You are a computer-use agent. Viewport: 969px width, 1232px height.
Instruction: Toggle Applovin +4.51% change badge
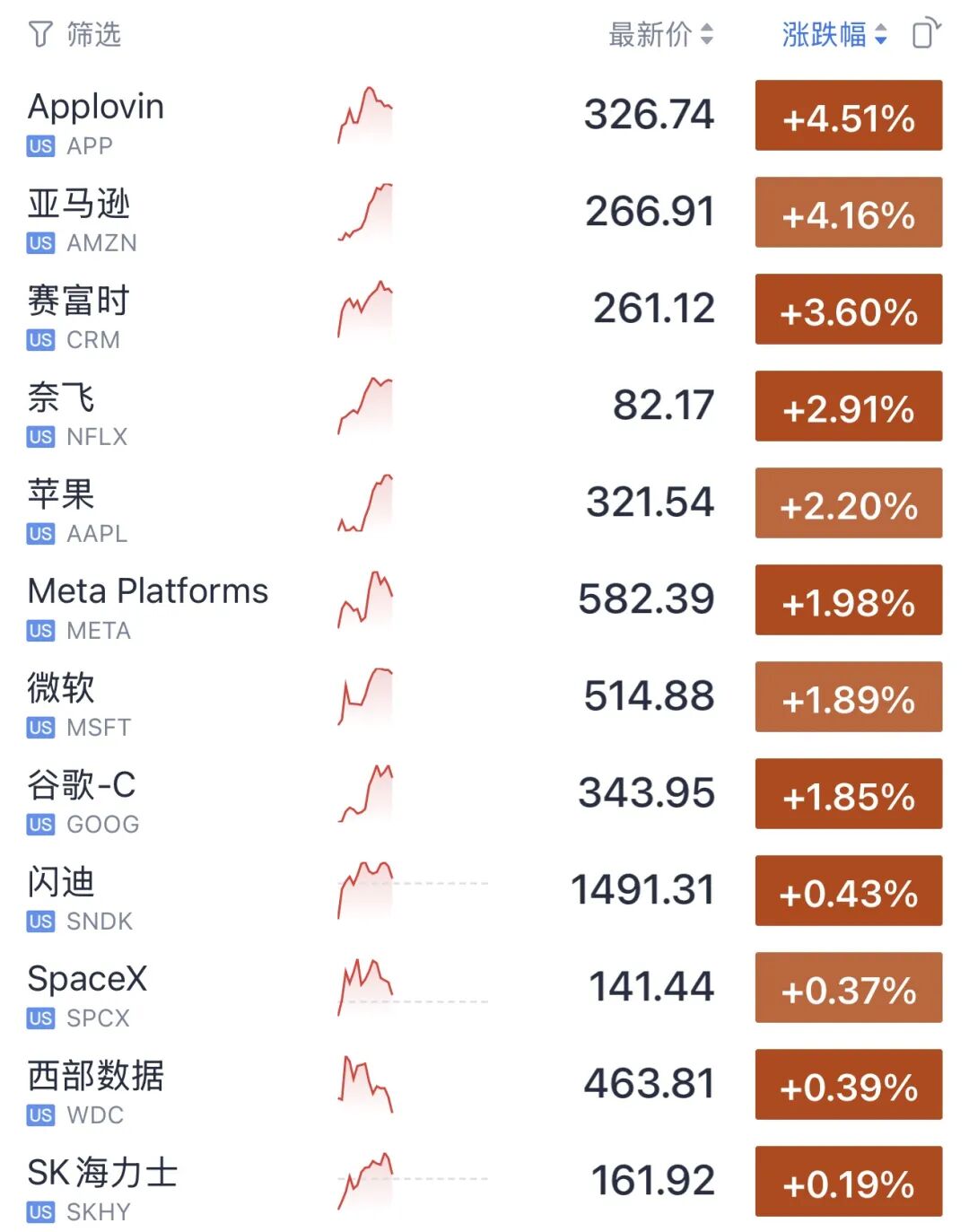pyautogui.click(x=849, y=115)
